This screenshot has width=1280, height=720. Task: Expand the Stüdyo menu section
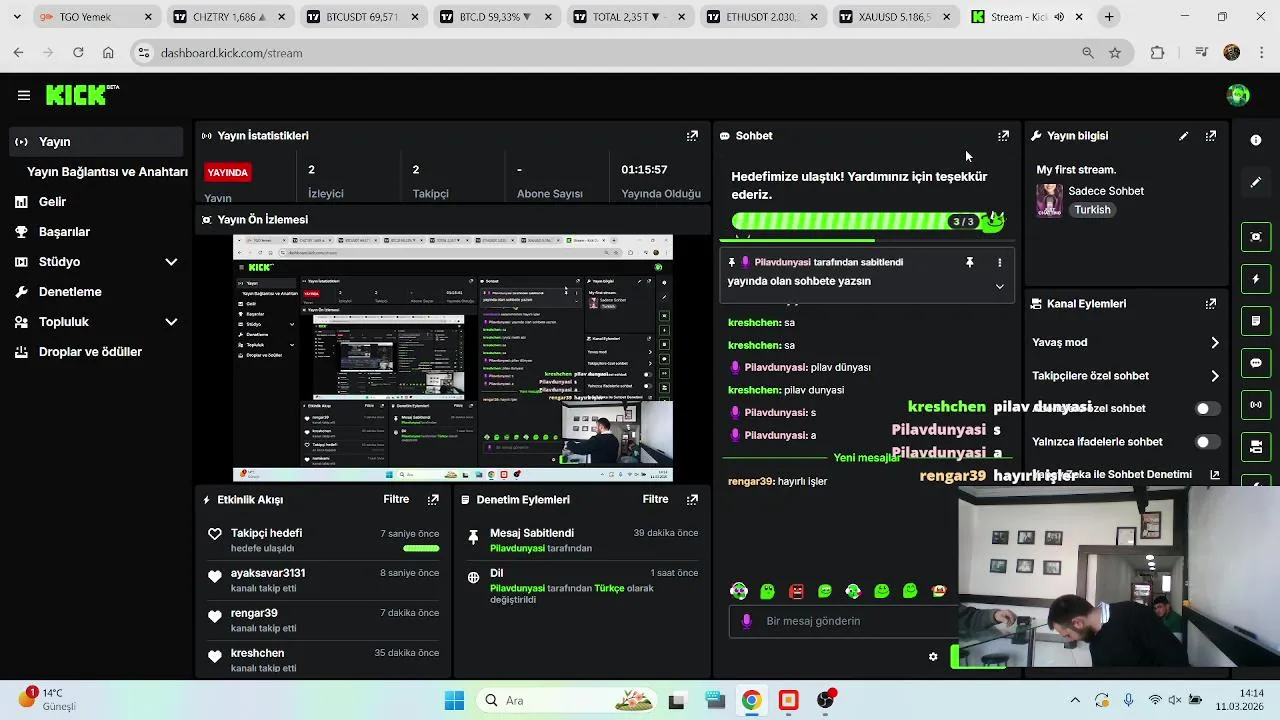(171, 262)
